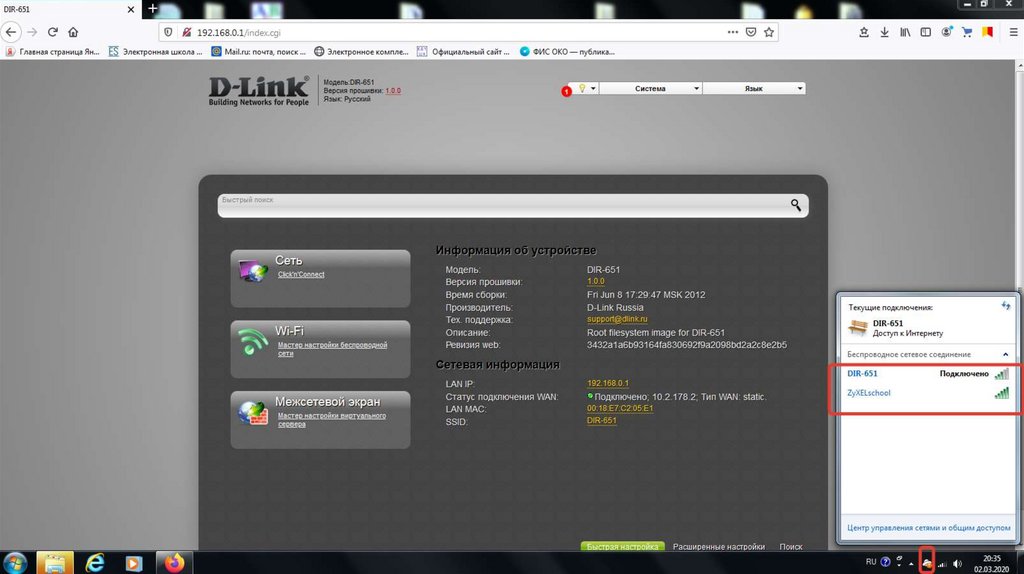The height and width of the screenshot is (574, 1024).
Task: Toggle the sidebar view icon
Action: [x=925, y=32]
